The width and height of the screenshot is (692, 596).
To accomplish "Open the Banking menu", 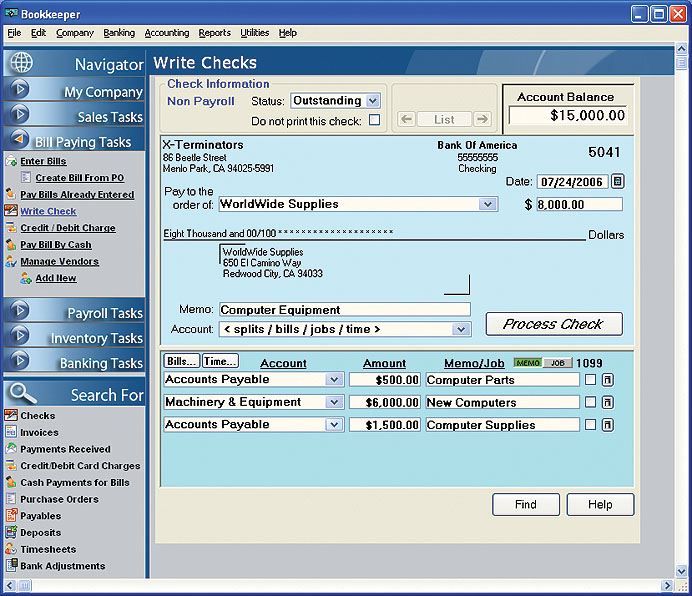I will pyautogui.click(x=119, y=33).
